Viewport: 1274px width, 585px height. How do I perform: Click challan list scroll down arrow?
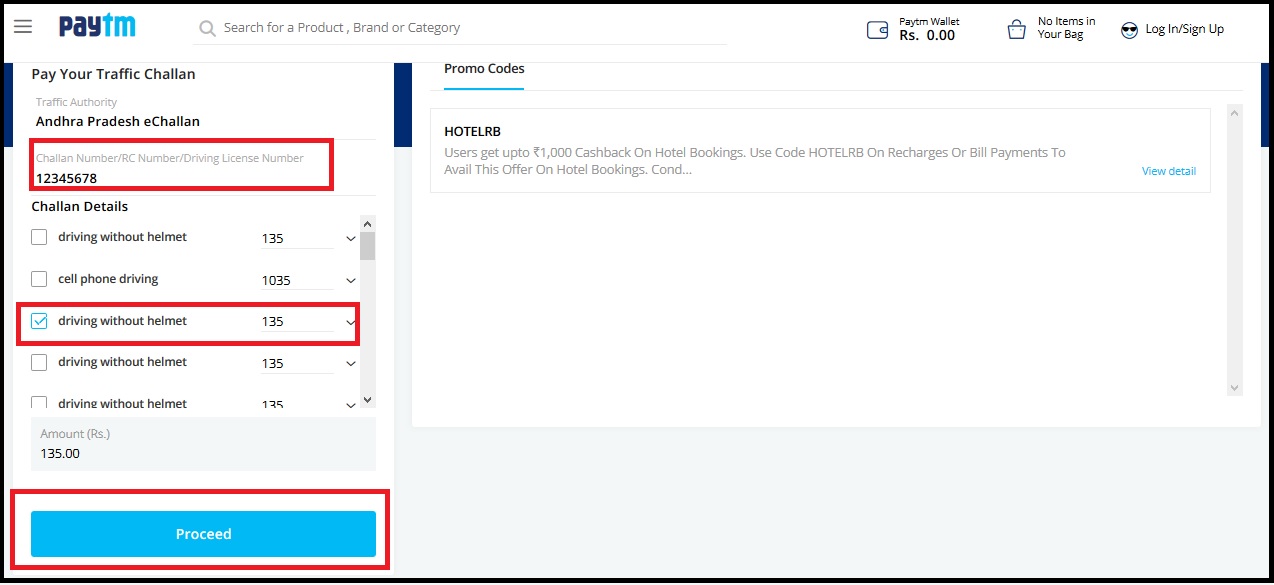(x=367, y=399)
